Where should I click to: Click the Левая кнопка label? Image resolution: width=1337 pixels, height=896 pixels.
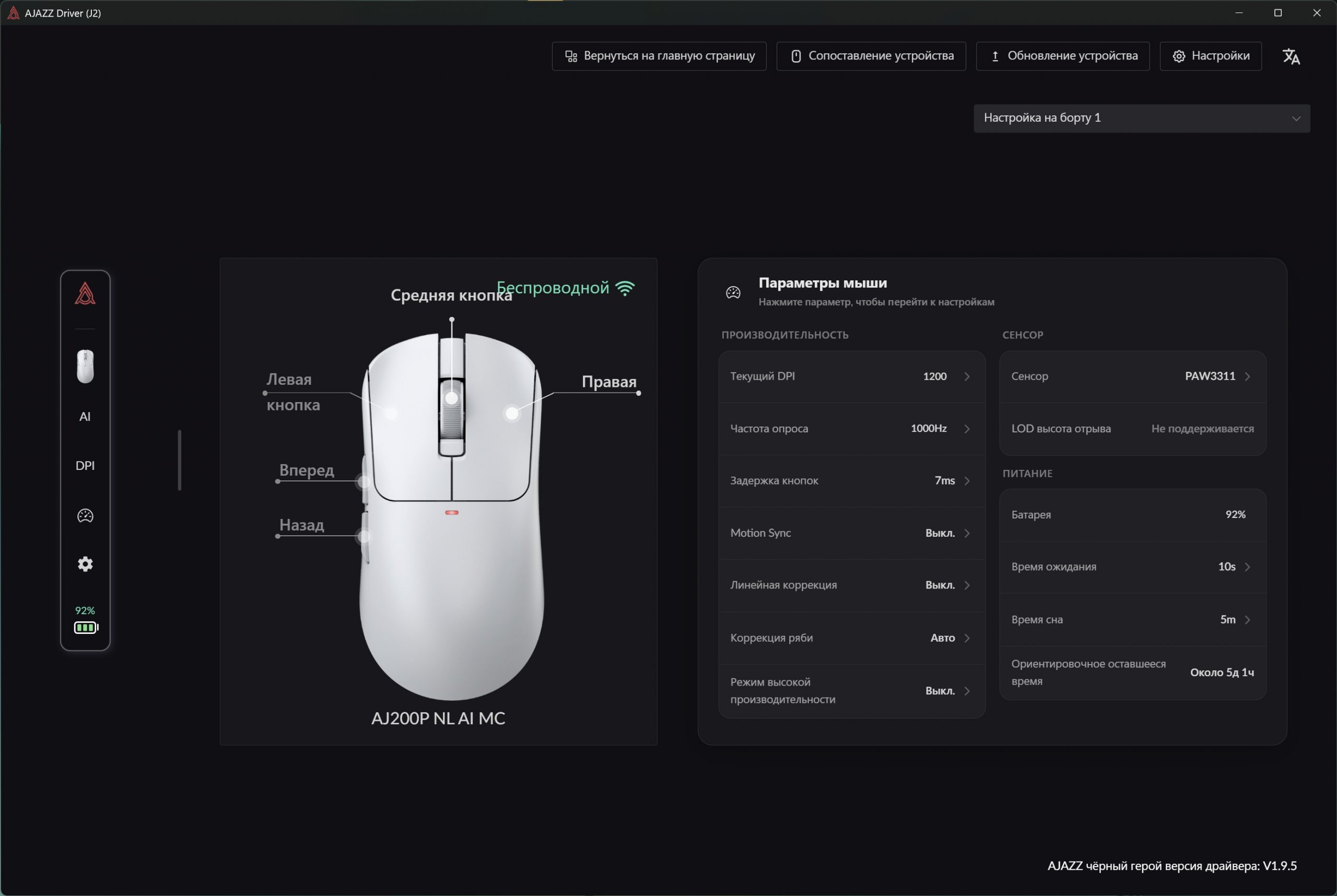pos(293,392)
